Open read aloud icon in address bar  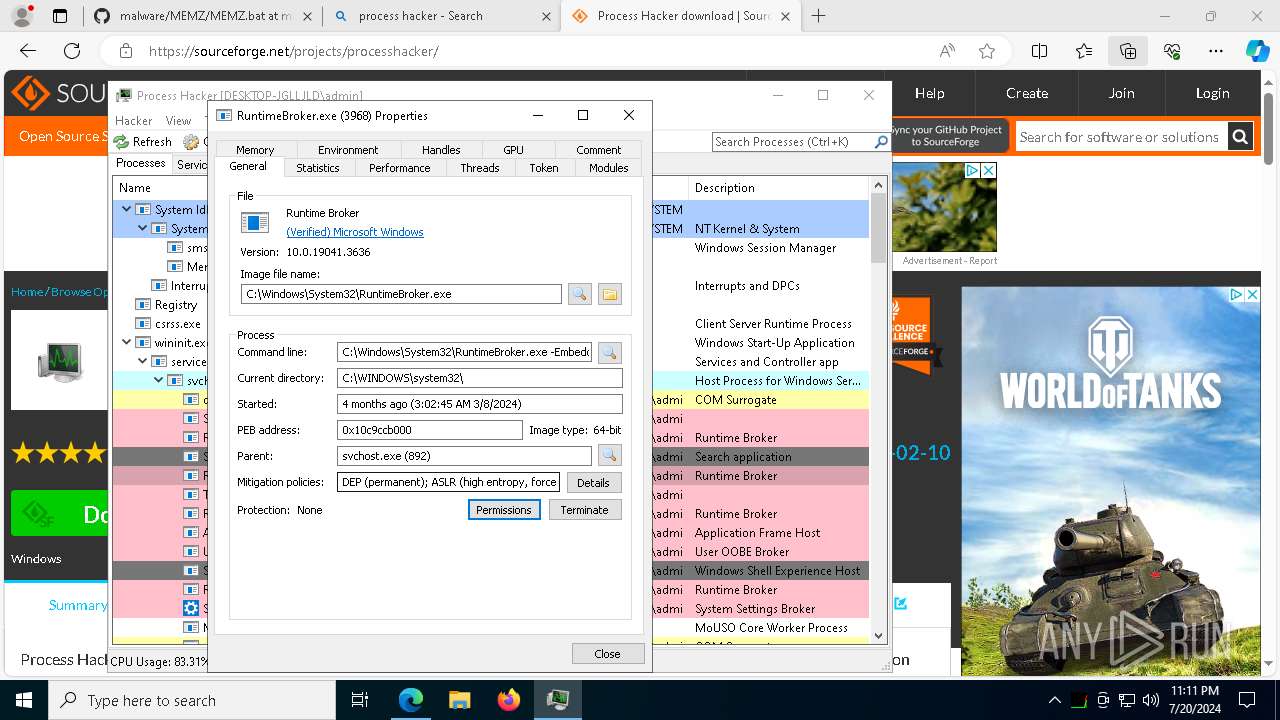[946, 51]
